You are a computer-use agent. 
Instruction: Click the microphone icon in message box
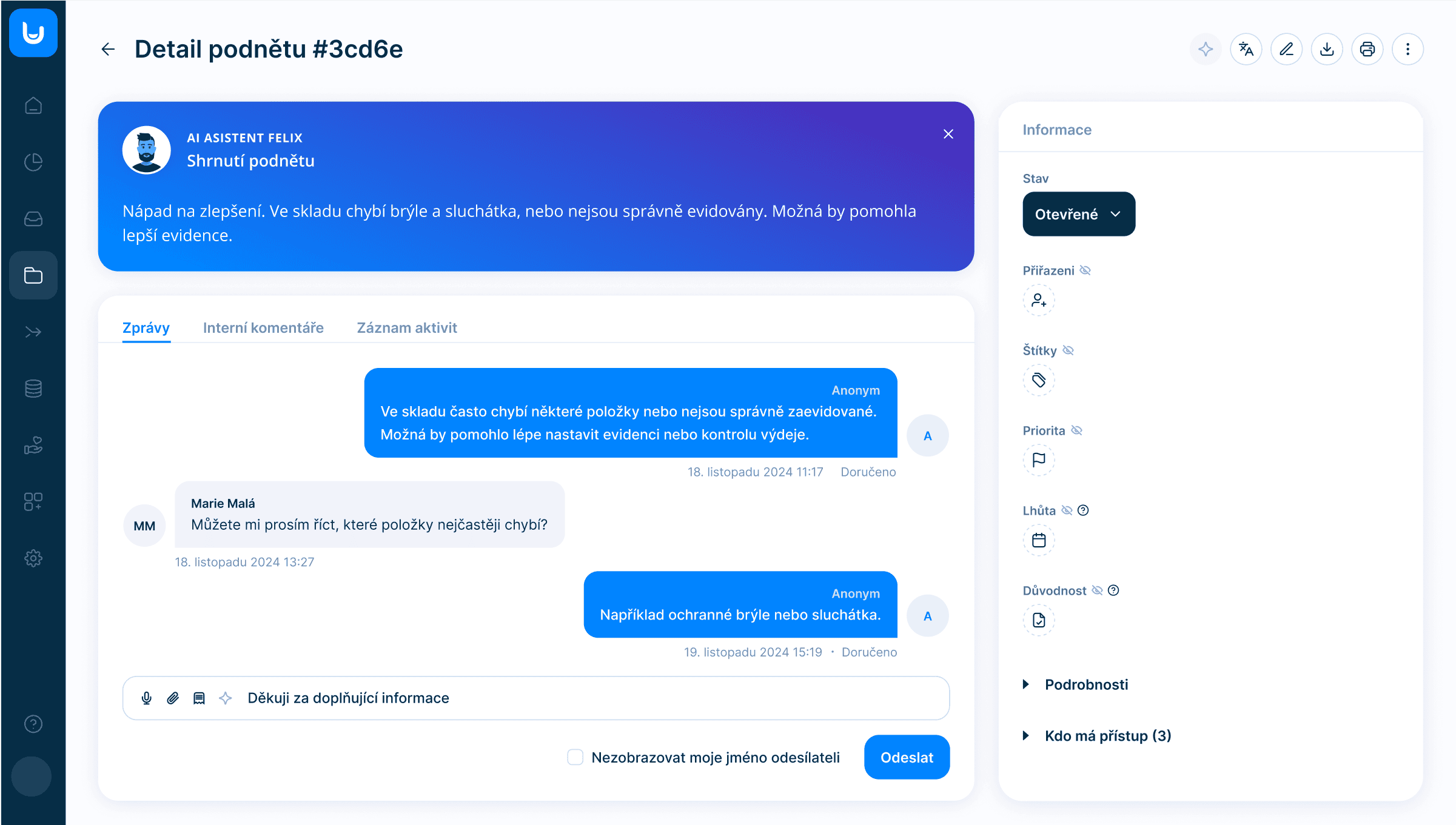coord(146,698)
